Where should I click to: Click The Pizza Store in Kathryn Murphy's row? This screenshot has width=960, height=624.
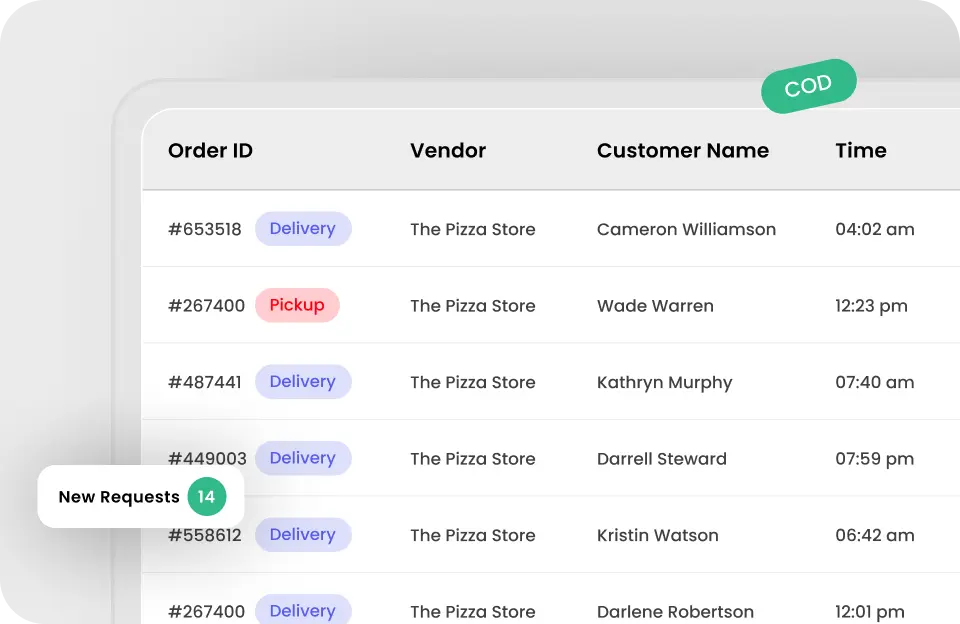pos(473,382)
